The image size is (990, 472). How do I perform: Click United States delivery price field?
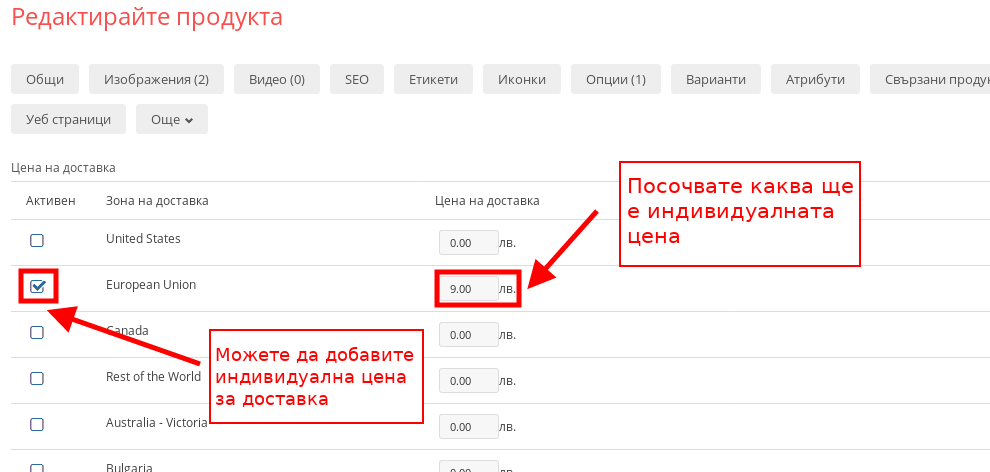(x=468, y=243)
